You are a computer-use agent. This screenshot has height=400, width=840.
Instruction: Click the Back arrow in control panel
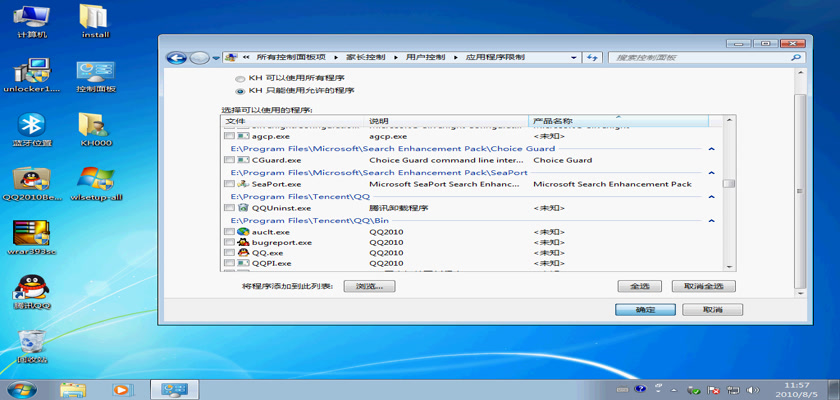click(x=177, y=57)
